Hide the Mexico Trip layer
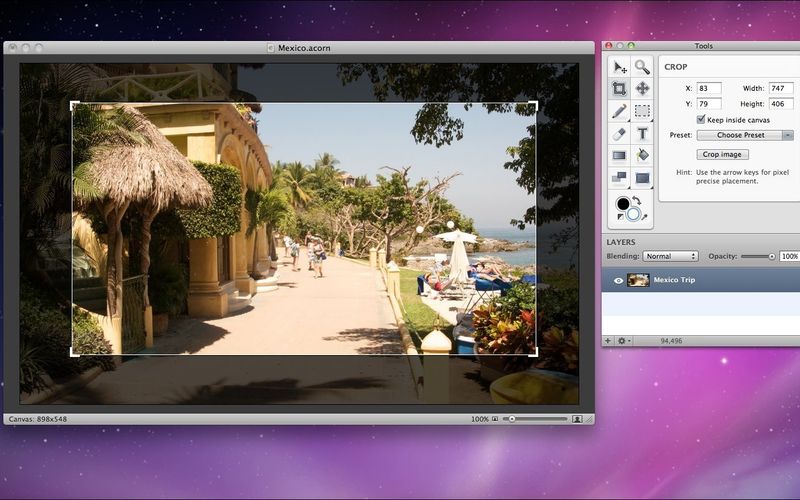The height and width of the screenshot is (500, 800). (x=618, y=280)
